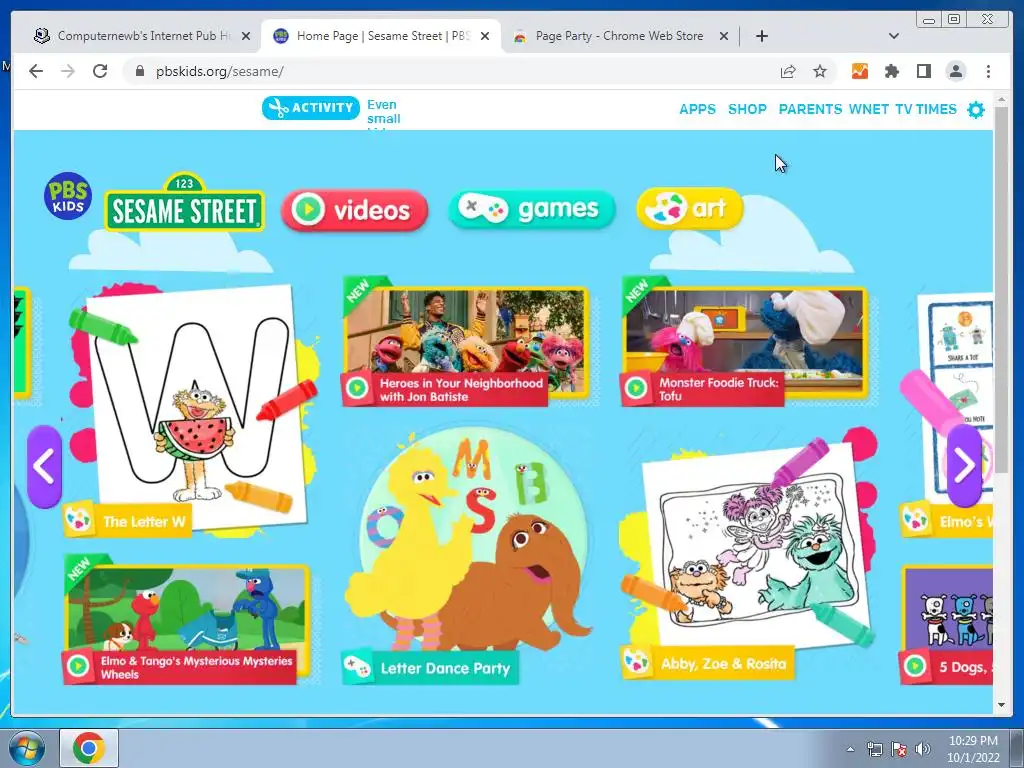Reload the Sesame Street page
The image size is (1024, 768).
100,71
